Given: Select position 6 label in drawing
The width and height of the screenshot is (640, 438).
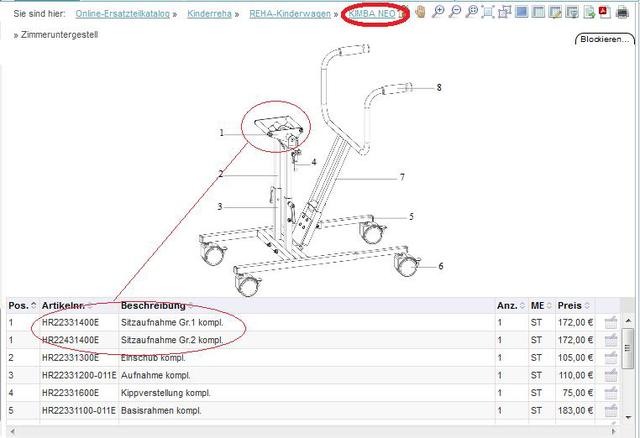Looking at the screenshot, I should [x=441, y=266].
